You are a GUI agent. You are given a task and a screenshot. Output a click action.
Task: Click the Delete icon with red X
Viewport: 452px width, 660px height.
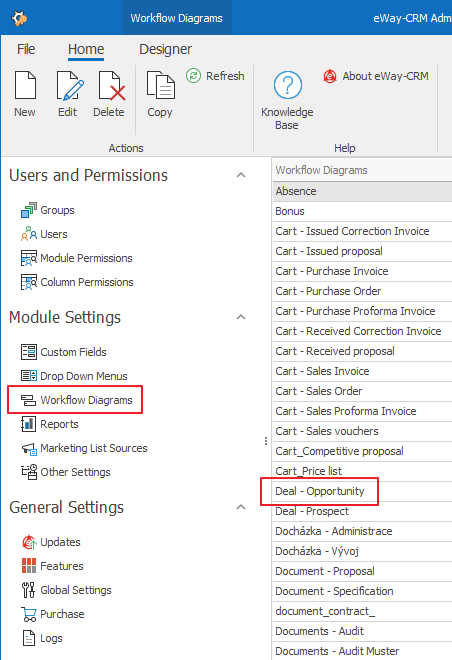[x=111, y=85]
